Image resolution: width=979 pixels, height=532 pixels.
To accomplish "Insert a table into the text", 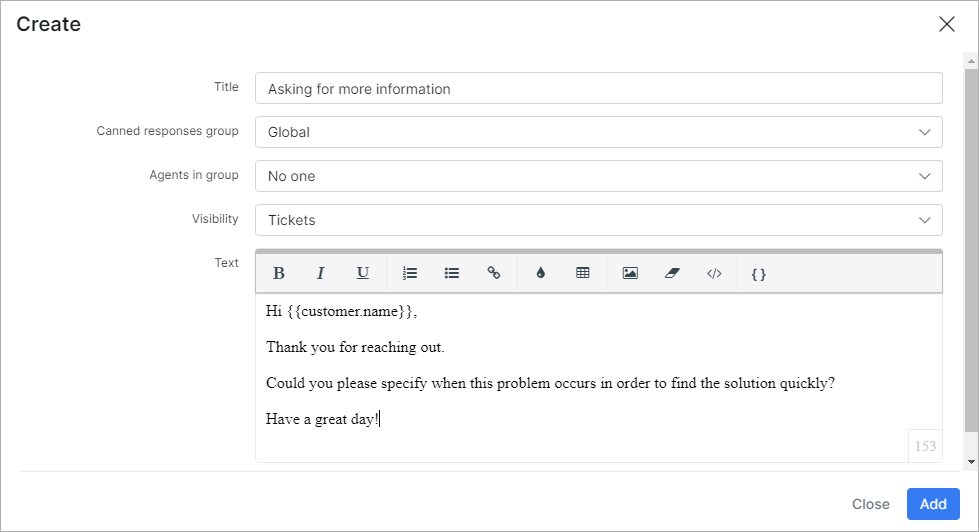I will [583, 273].
